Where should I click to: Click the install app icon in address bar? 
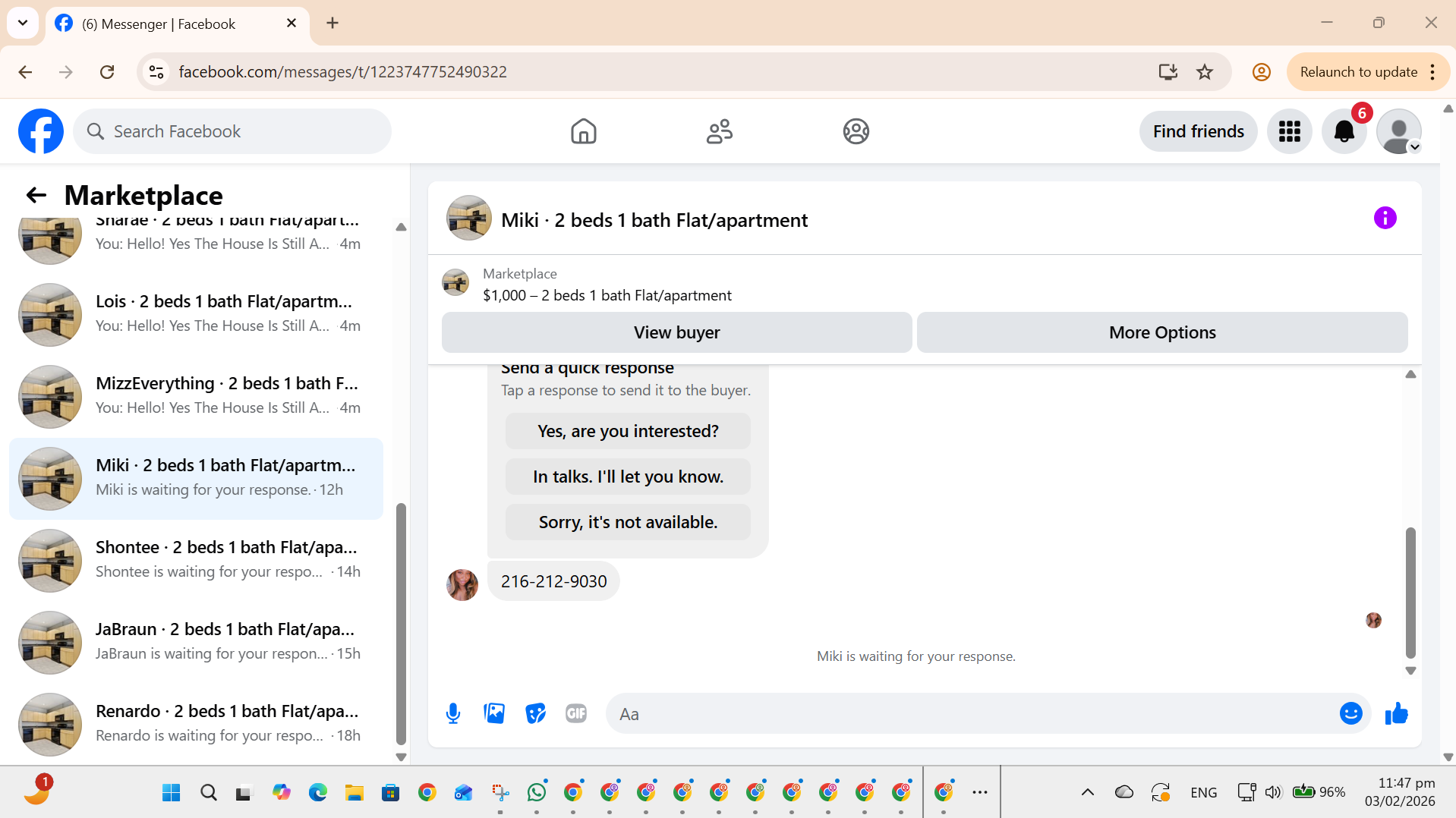point(1168,72)
